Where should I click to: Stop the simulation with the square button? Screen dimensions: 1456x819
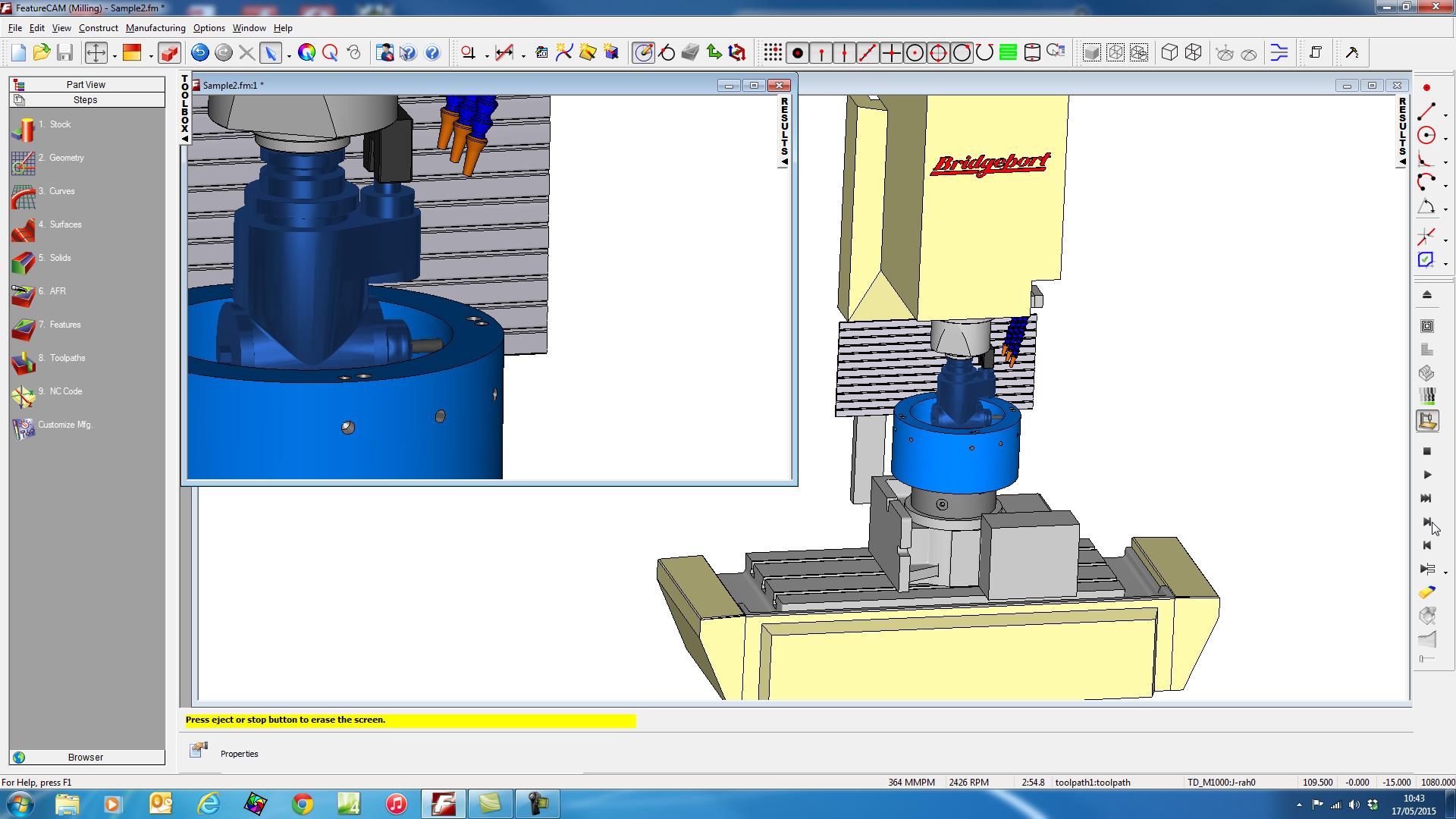1426,451
